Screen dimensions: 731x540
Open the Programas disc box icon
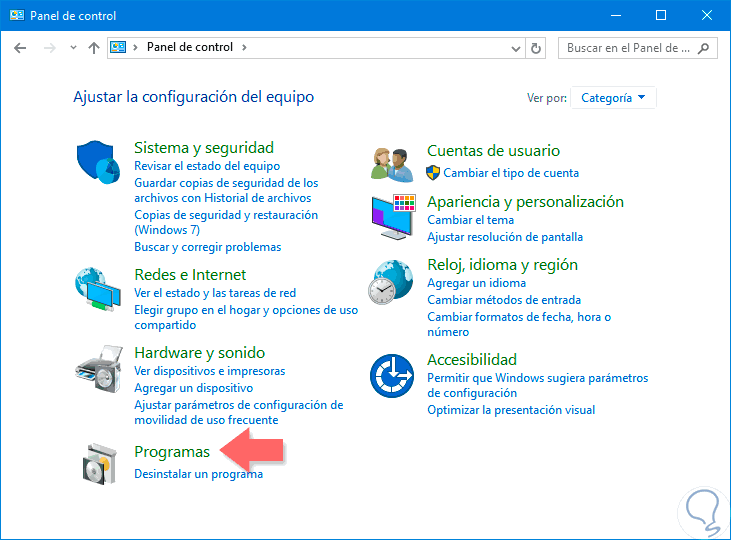pos(99,464)
